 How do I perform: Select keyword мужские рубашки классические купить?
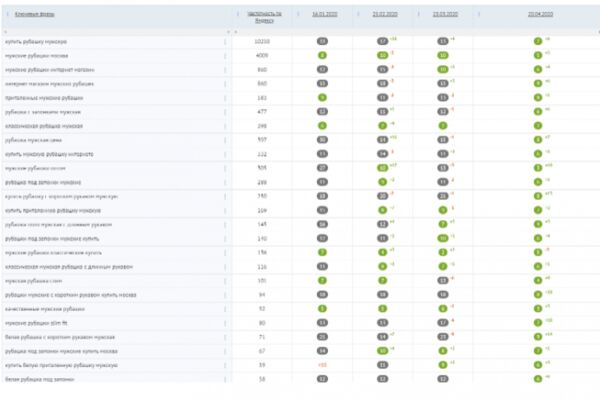click(x=53, y=253)
